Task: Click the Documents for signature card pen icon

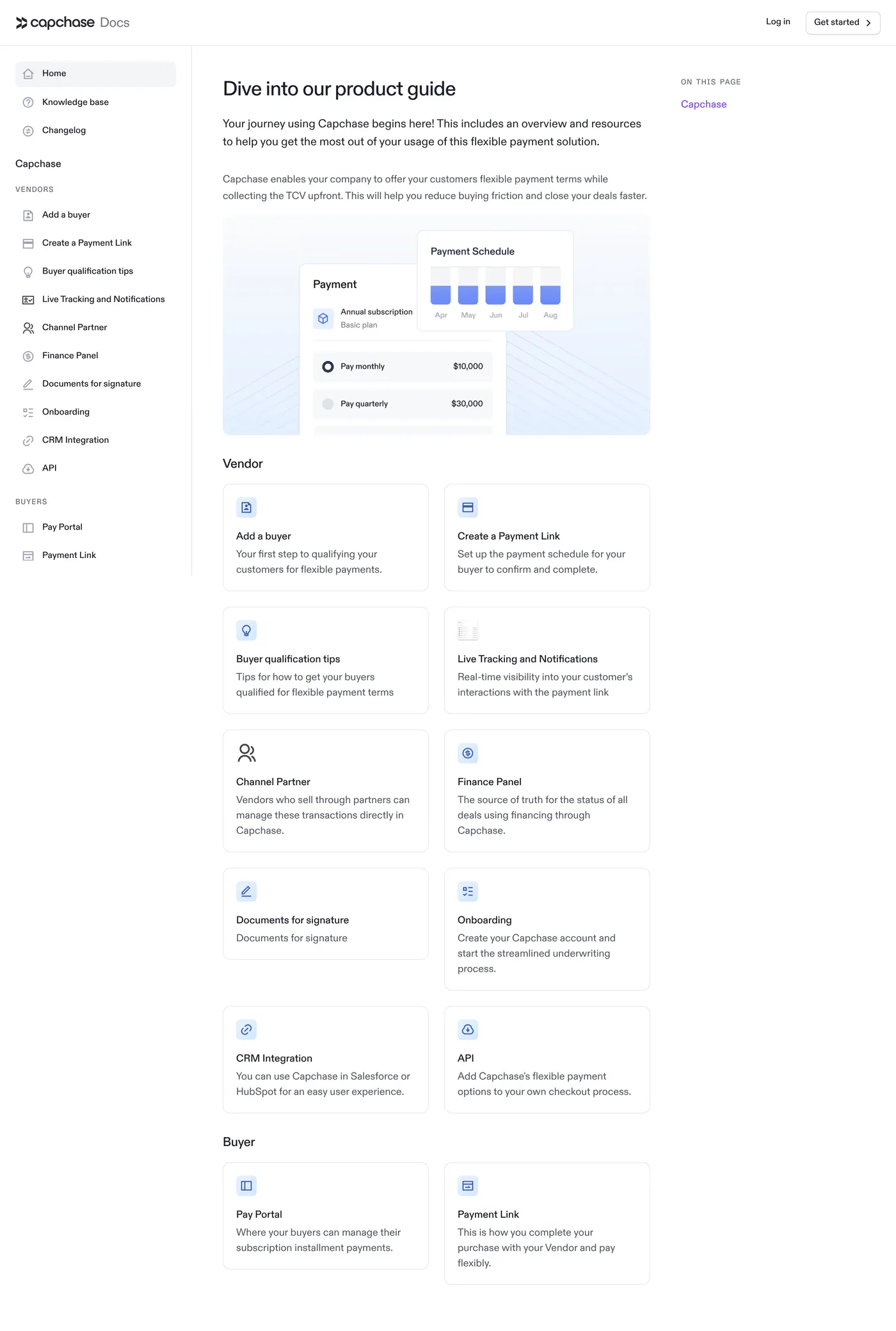Action: click(246, 891)
